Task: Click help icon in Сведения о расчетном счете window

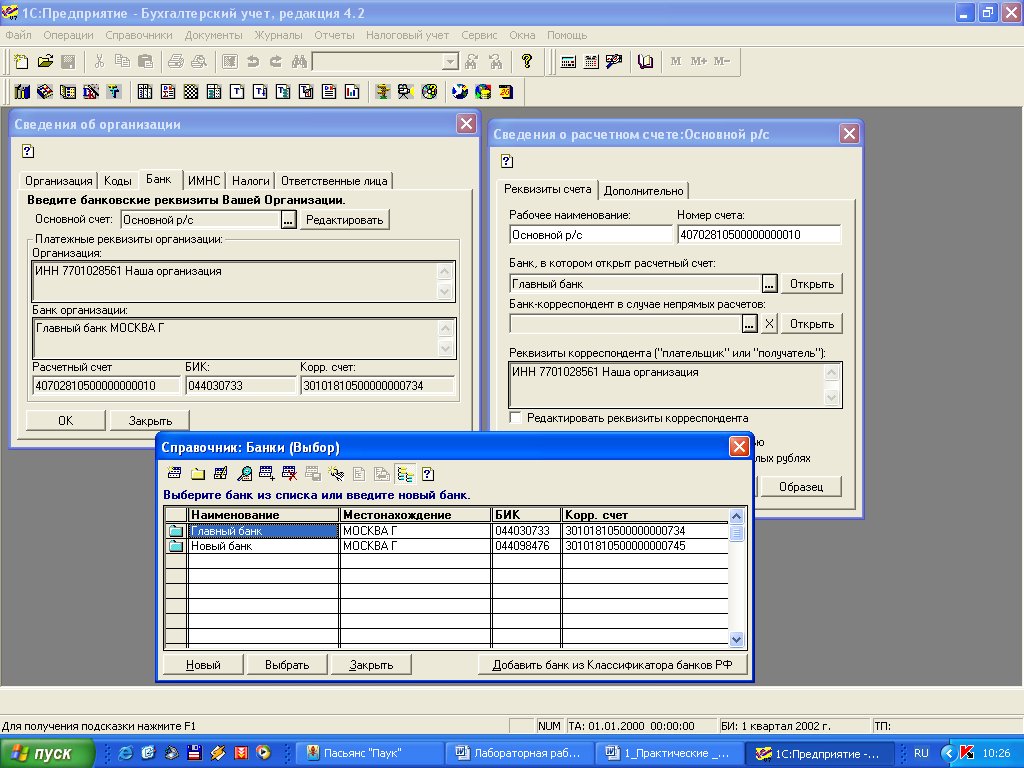Action: pos(507,161)
